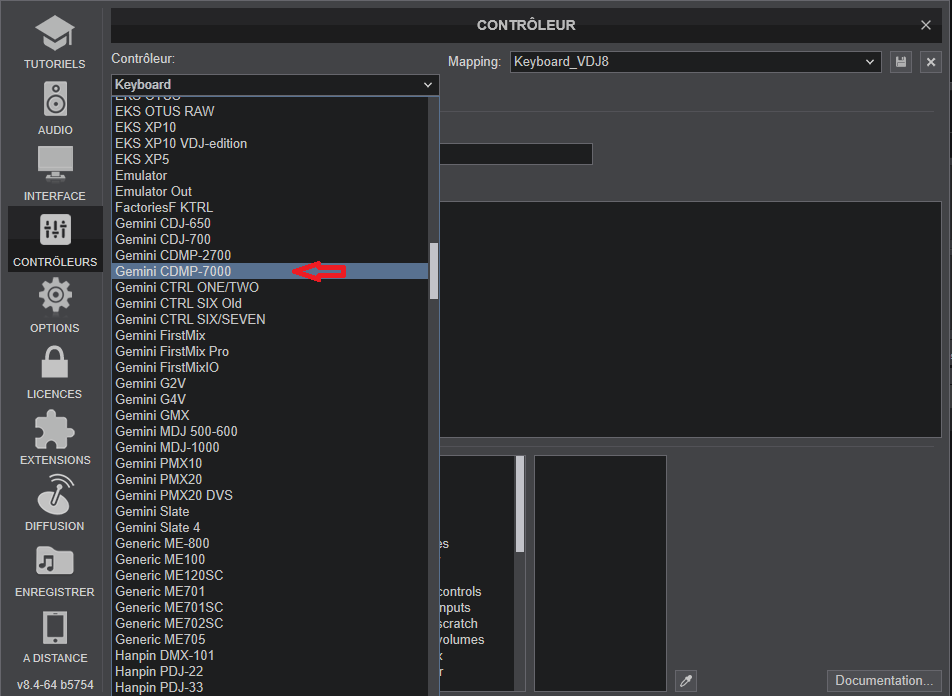Choose Gemini CDJ-650
The image size is (952, 696).
[x=270, y=223]
